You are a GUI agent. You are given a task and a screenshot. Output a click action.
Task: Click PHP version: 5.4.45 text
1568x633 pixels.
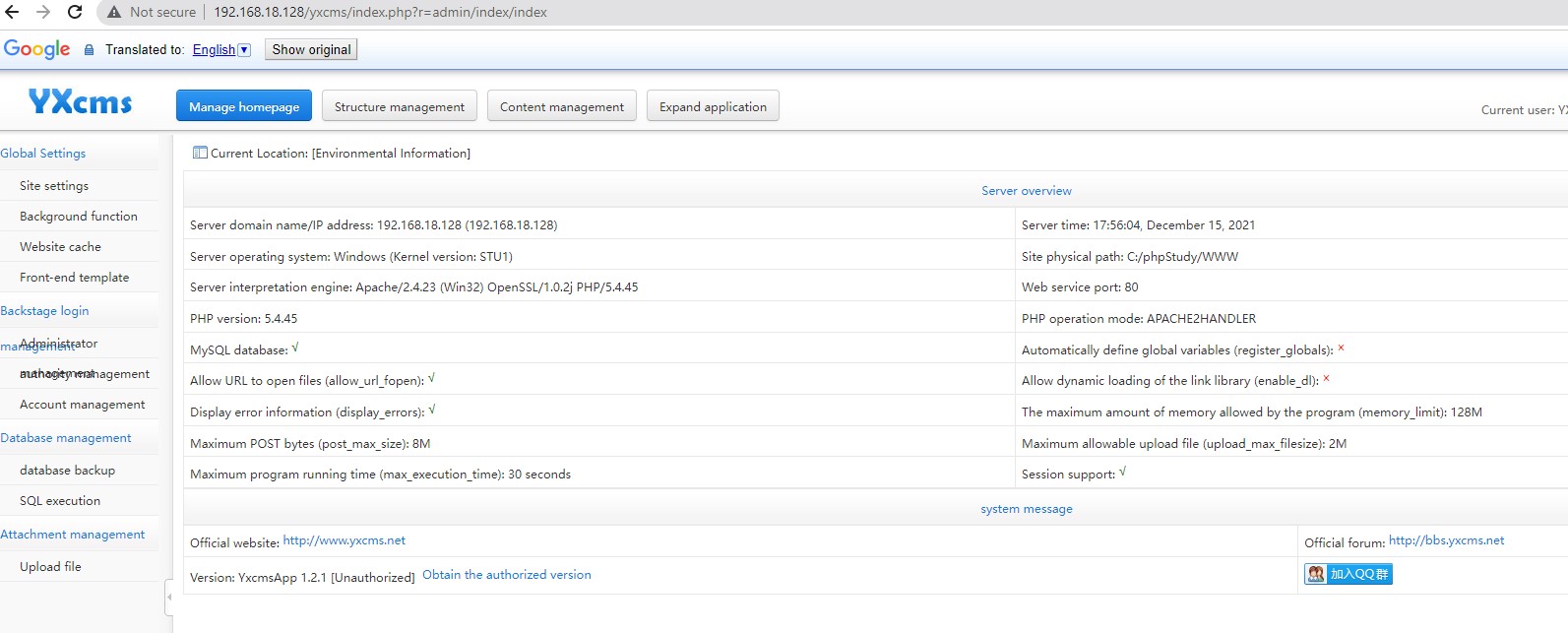[x=243, y=319]
